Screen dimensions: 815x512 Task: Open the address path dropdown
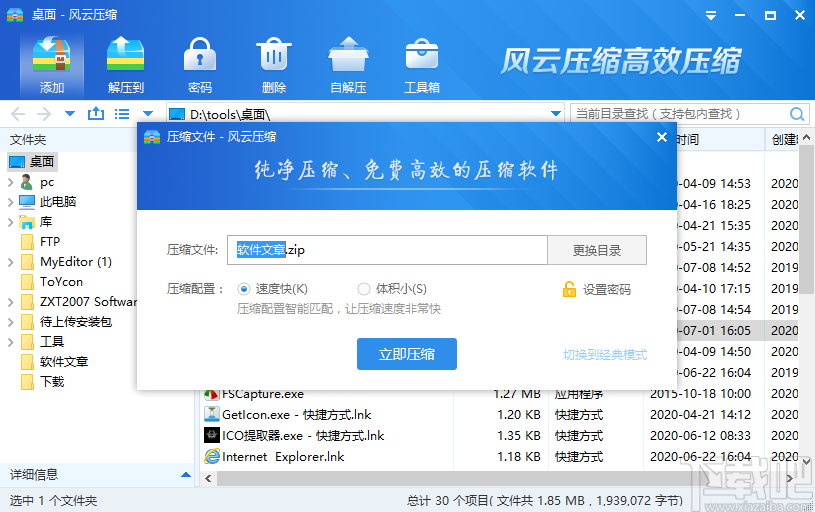pyautogui.click(x=556, y=113)
